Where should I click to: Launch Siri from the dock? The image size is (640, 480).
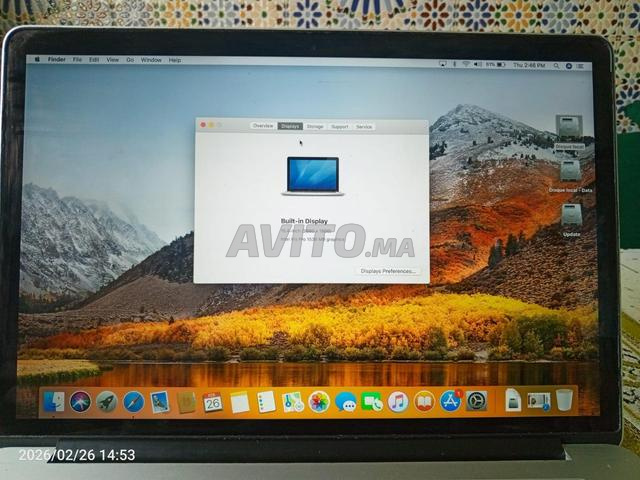(x=81, y=402)
